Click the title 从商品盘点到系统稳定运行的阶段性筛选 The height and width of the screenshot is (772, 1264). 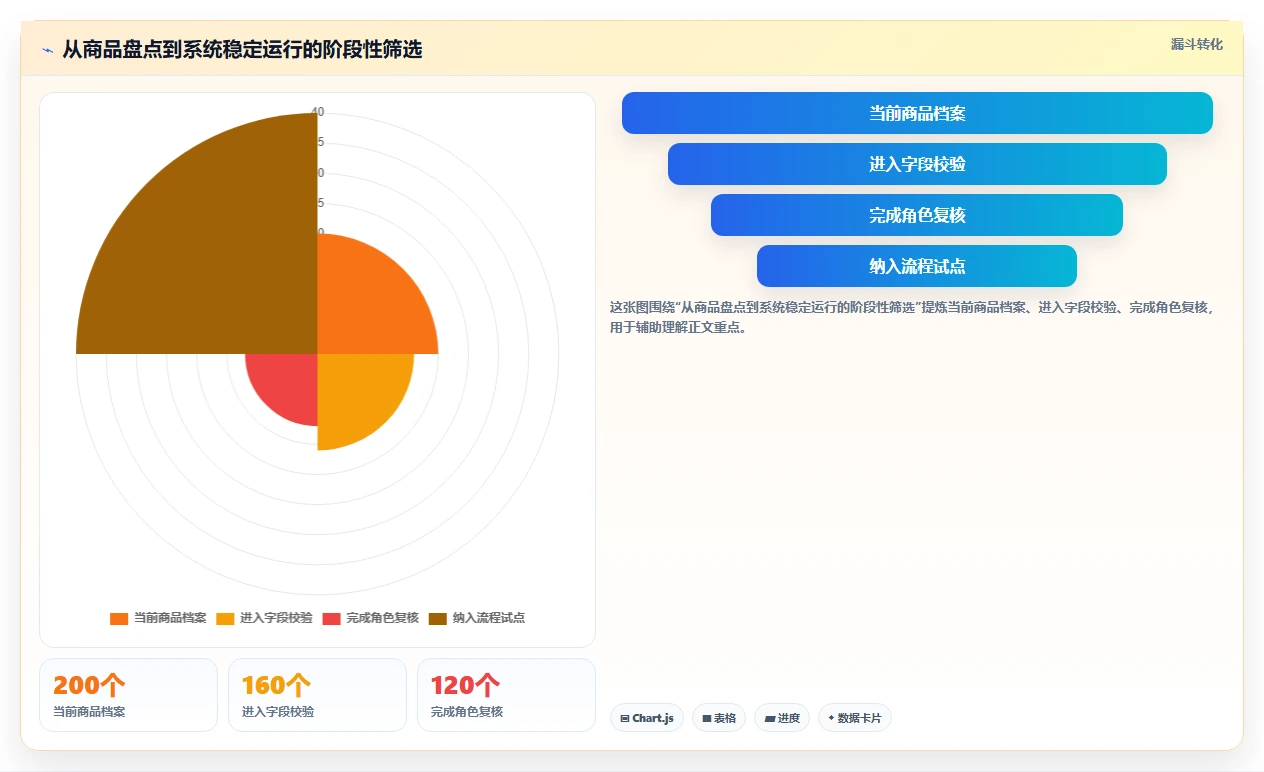coord(242,49)
